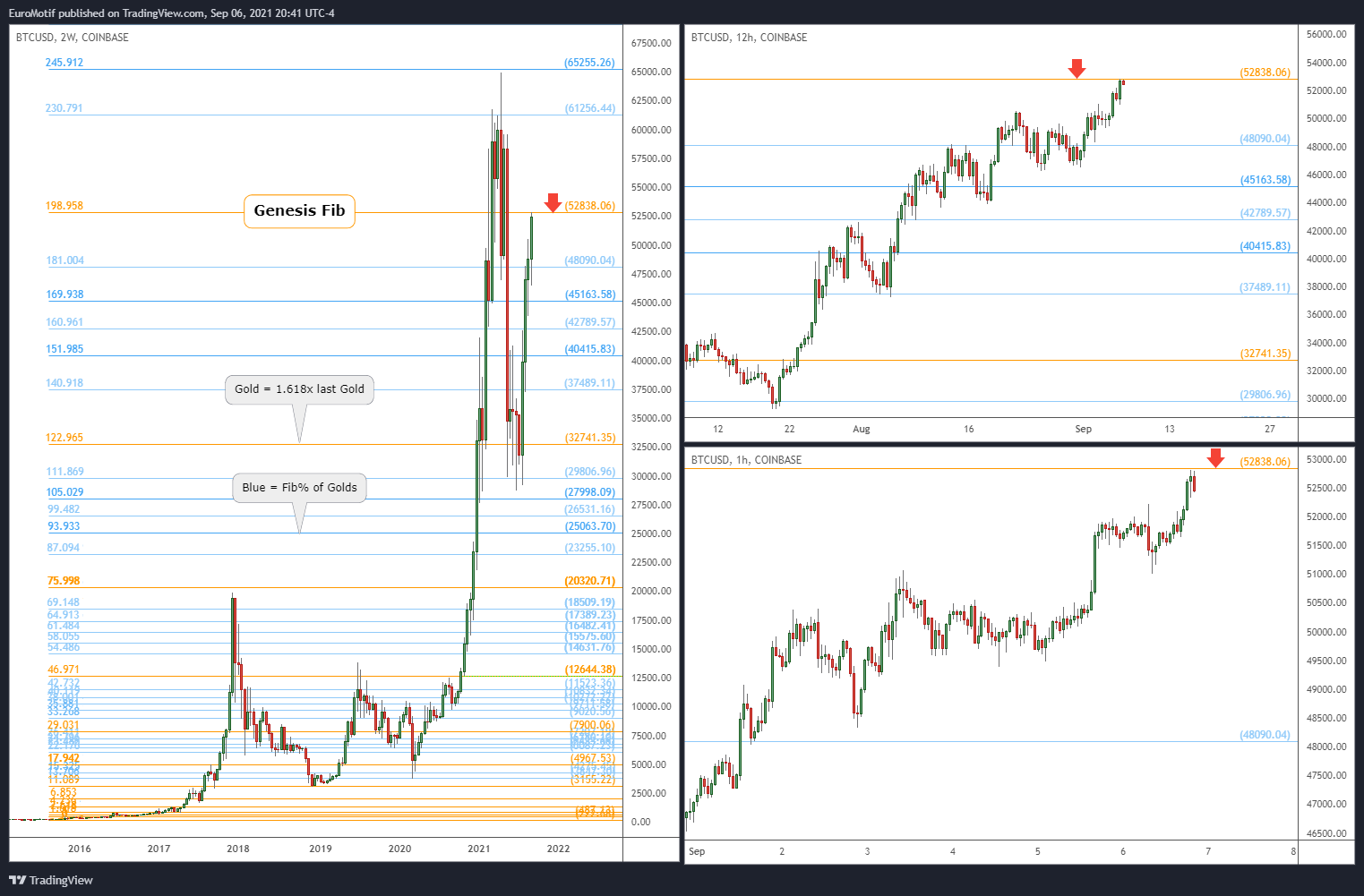
Task: Click the (20320.71) price label
Action: (x=590, y=581)
